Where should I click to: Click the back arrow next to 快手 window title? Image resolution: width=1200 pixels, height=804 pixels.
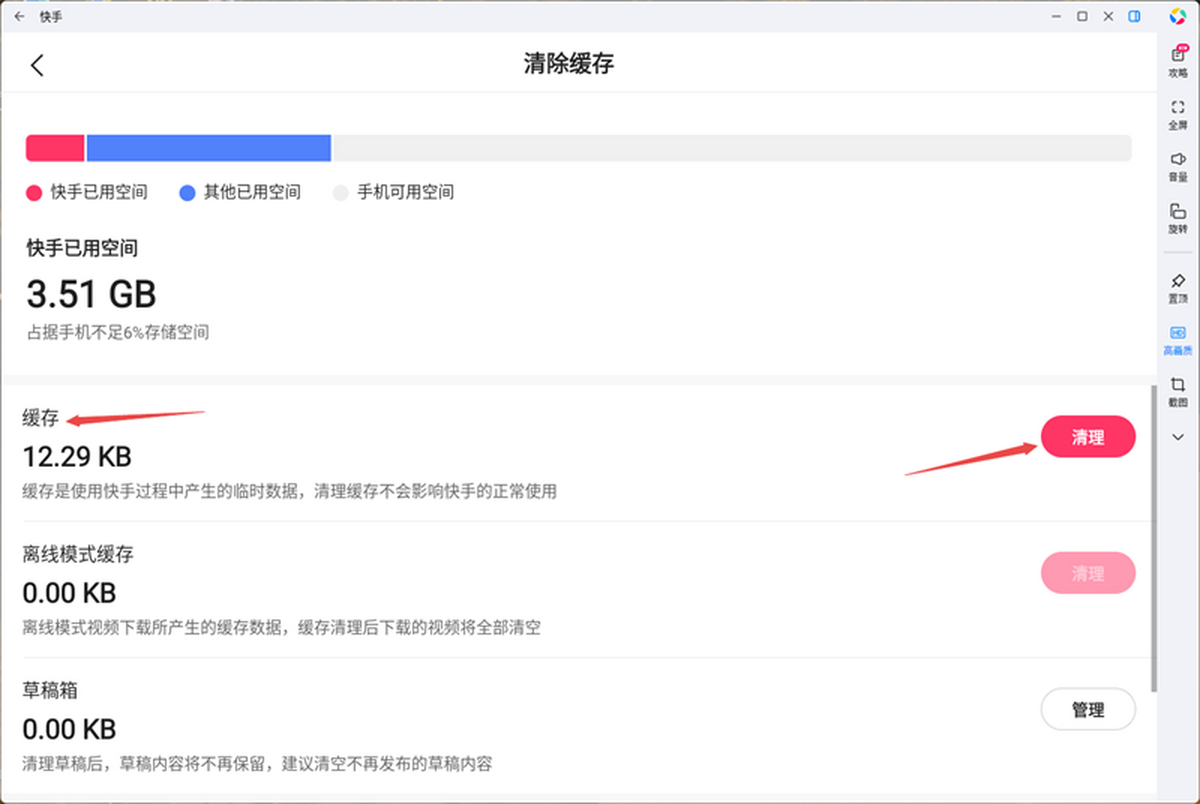click(x=19, y=16)
